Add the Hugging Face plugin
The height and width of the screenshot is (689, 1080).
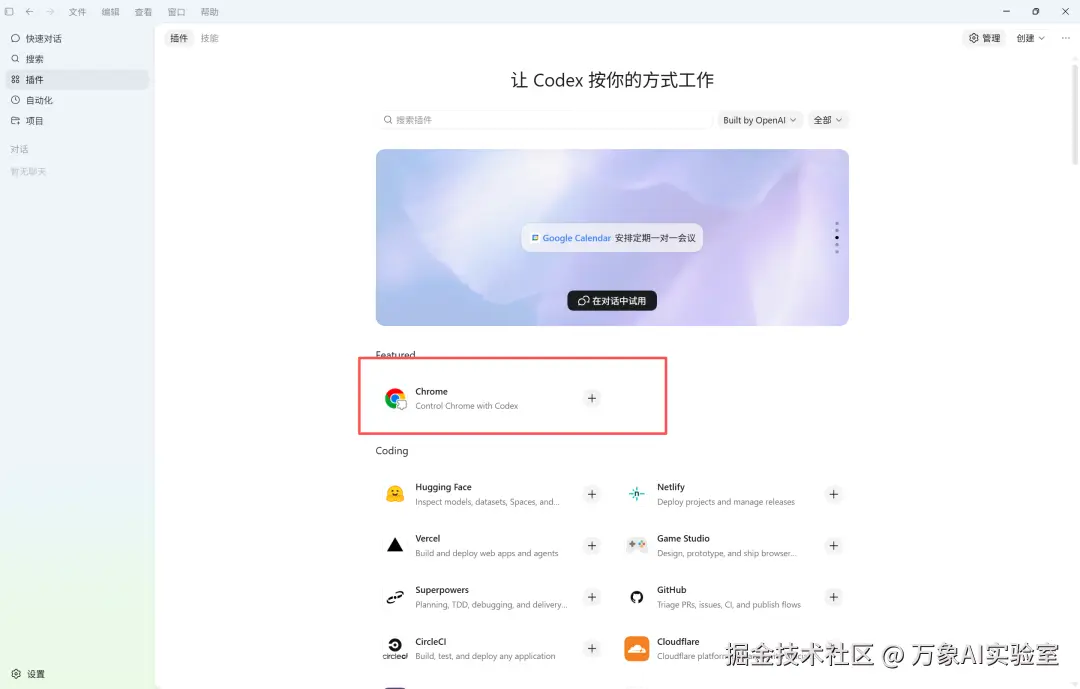tap(592, 494)
